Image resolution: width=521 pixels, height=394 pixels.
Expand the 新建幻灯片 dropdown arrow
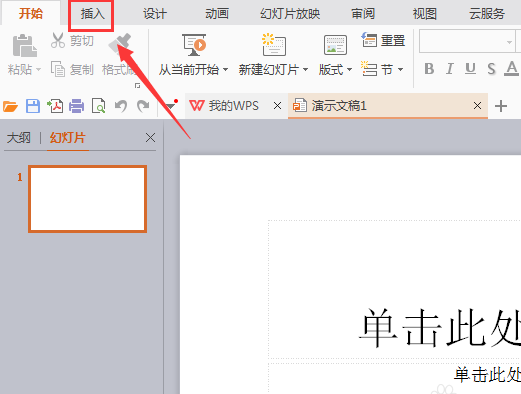pyautogui.click(x=305, y=70)
